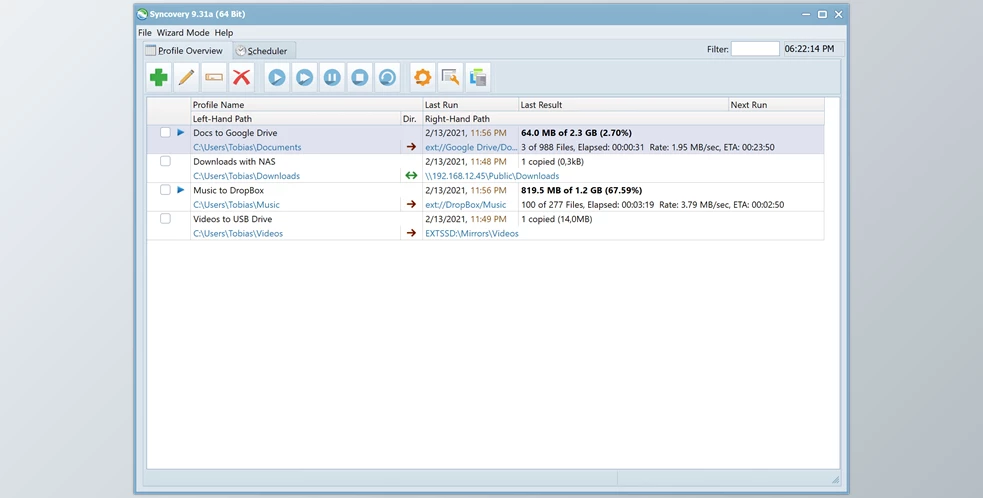Check the Docs to Google Drive checkbox

(x=165, y=132)
